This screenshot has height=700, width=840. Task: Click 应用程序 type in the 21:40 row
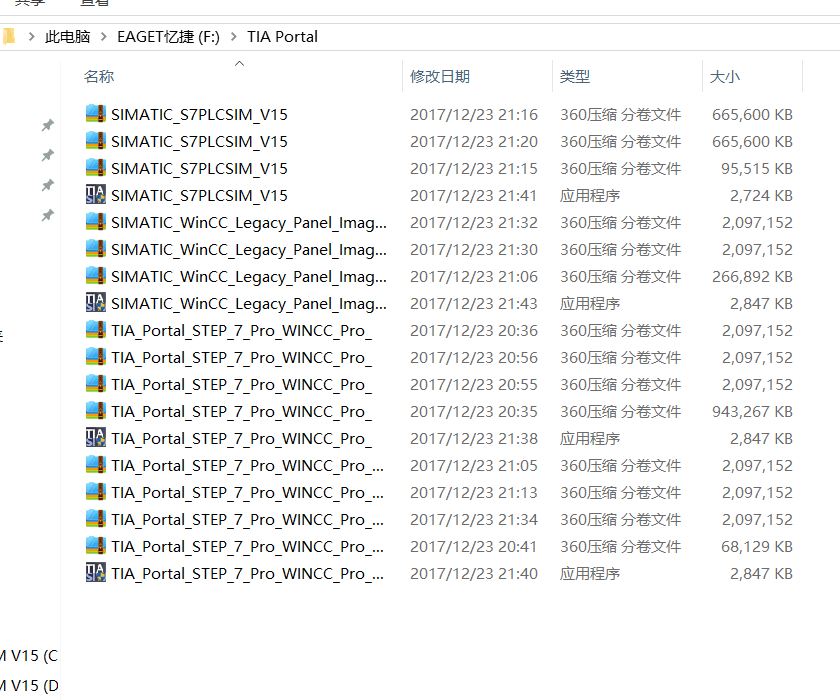590,574
